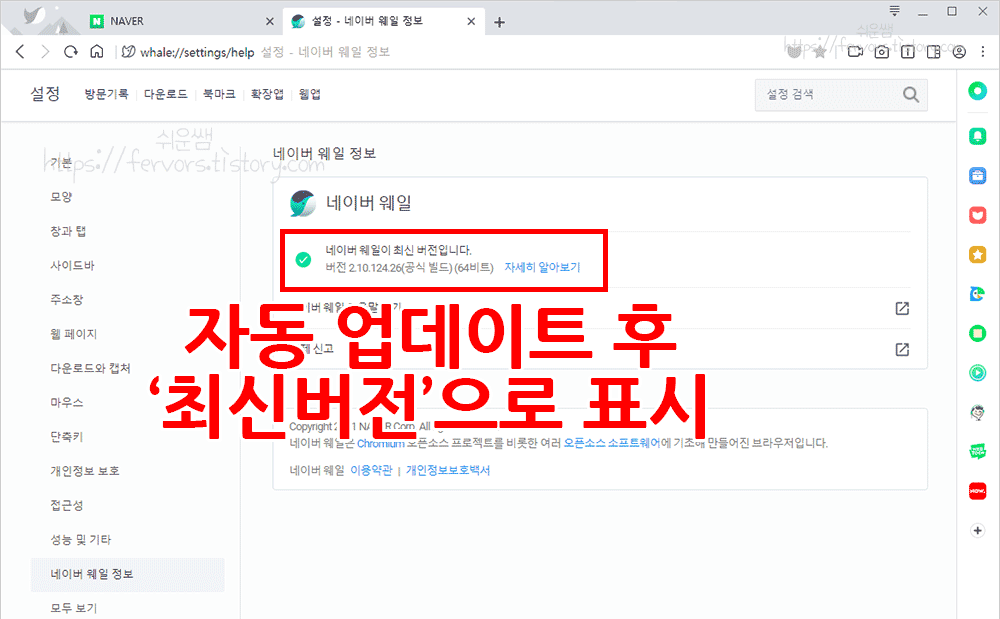Select 모두 보기 in the settings sidebar

pos(74,608)
